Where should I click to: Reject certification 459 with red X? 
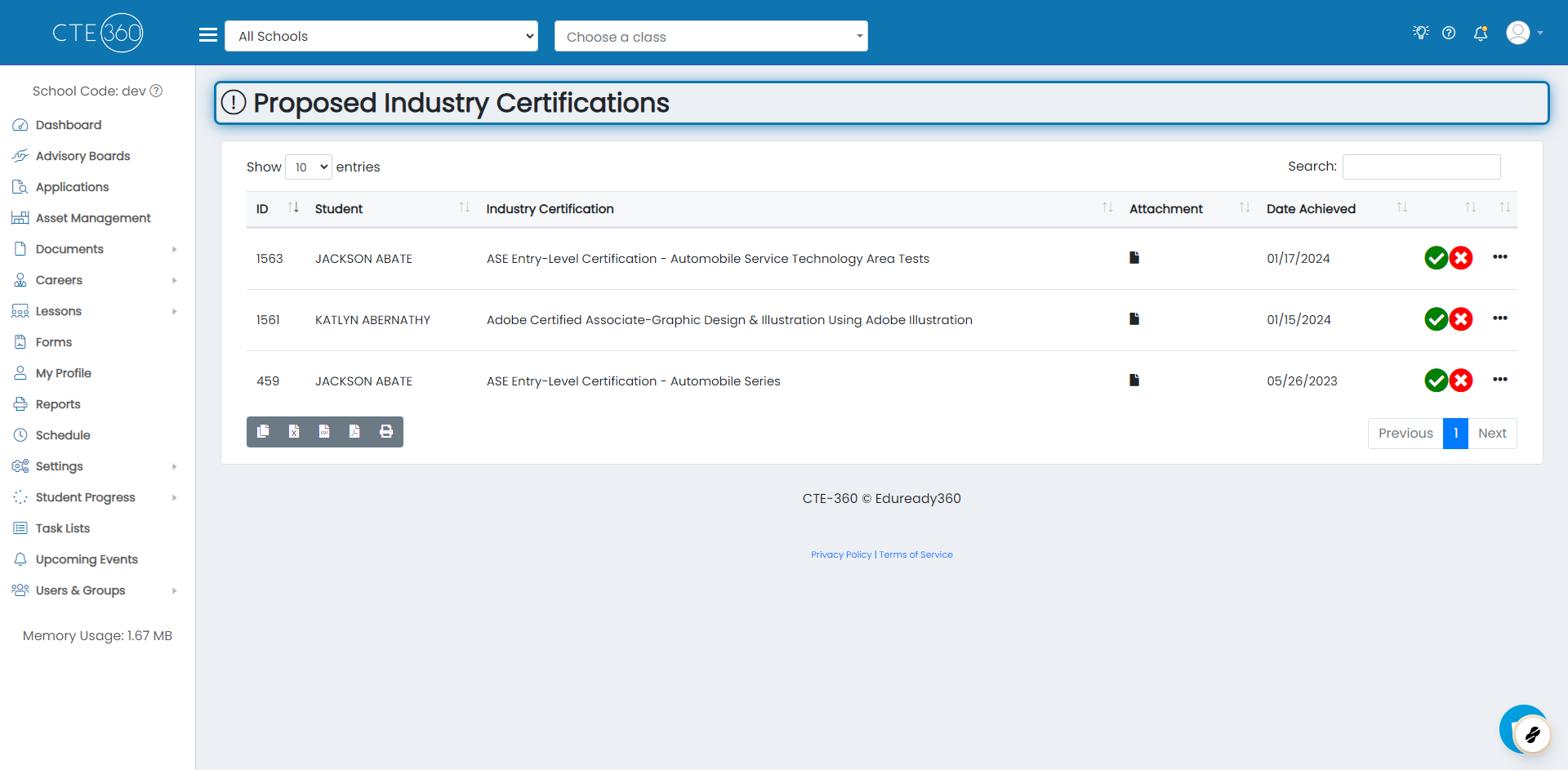click(x=1461, y=381)
